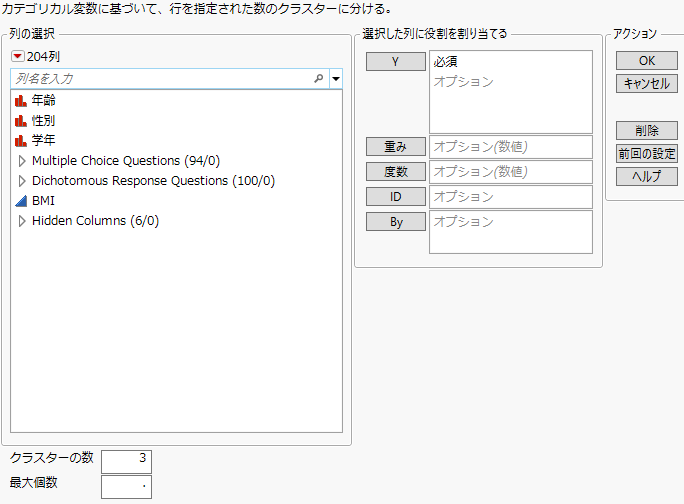
Task: Click the search magnifier icon in column filter
Action: pyautogui.click(x=319, y=79)
